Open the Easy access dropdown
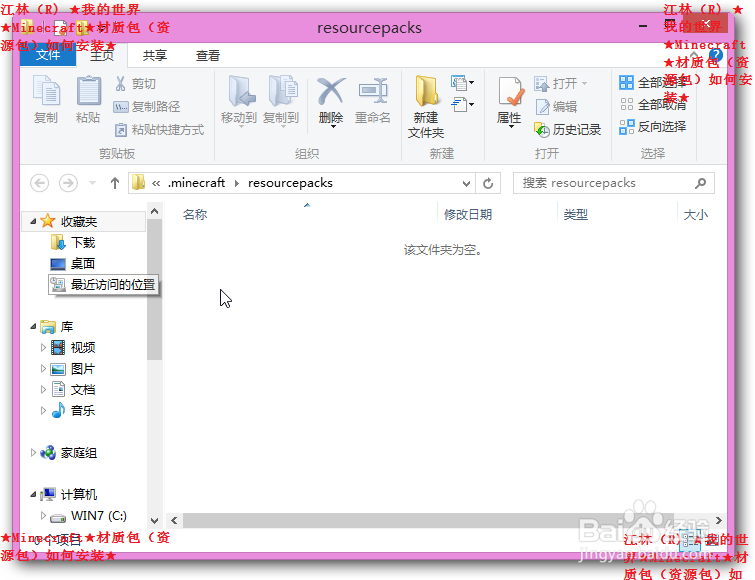The width and height of the screenshot is (755, 580). (462, 104)
